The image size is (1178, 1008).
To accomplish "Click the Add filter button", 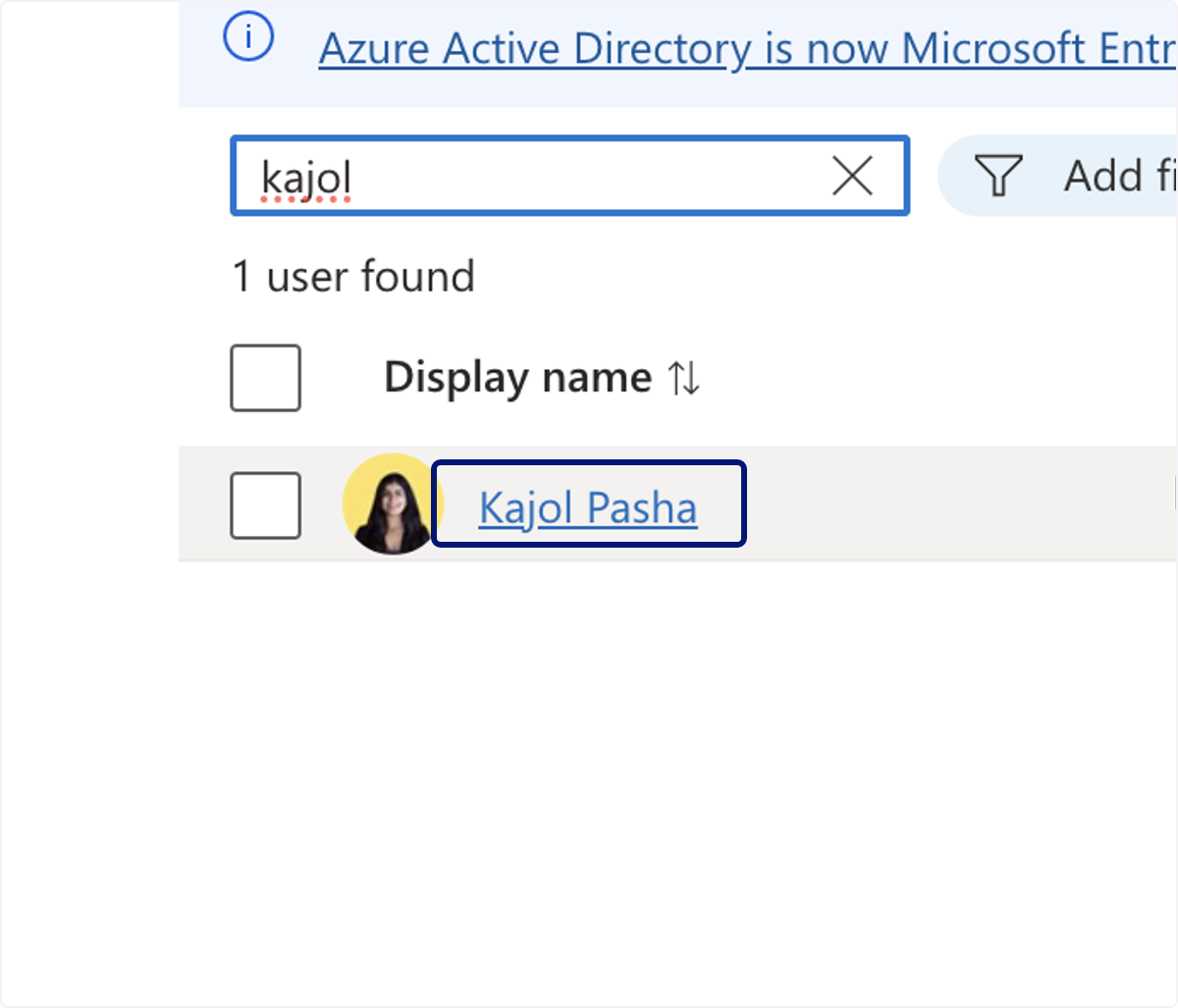I will point(1059,176).
